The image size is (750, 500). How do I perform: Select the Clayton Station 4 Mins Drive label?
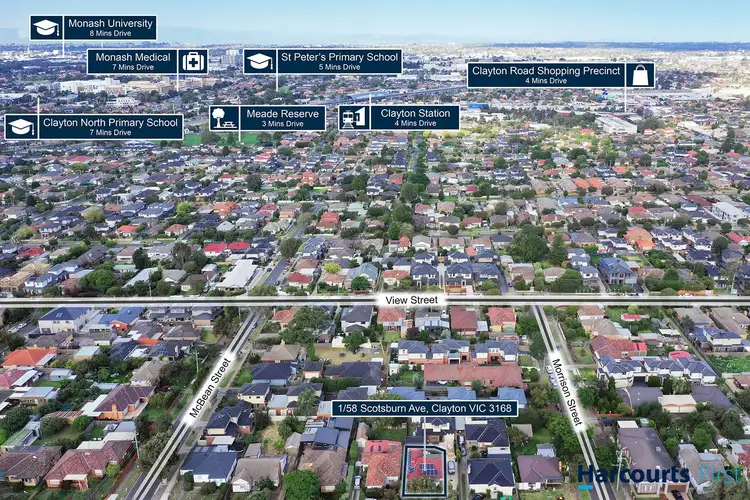[414, 118]
